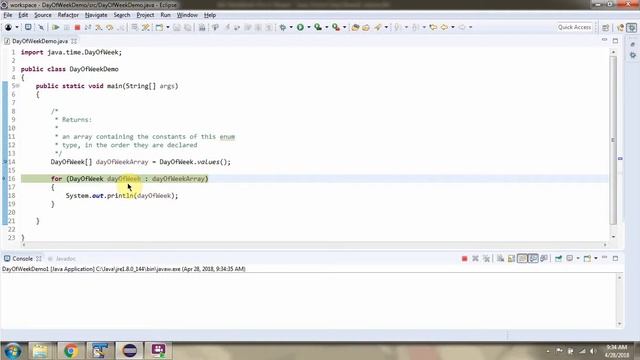The width and height of the screenshot is (640, 360).
Task: Click the Debug bug icon in toolbar
Action: 282,27
